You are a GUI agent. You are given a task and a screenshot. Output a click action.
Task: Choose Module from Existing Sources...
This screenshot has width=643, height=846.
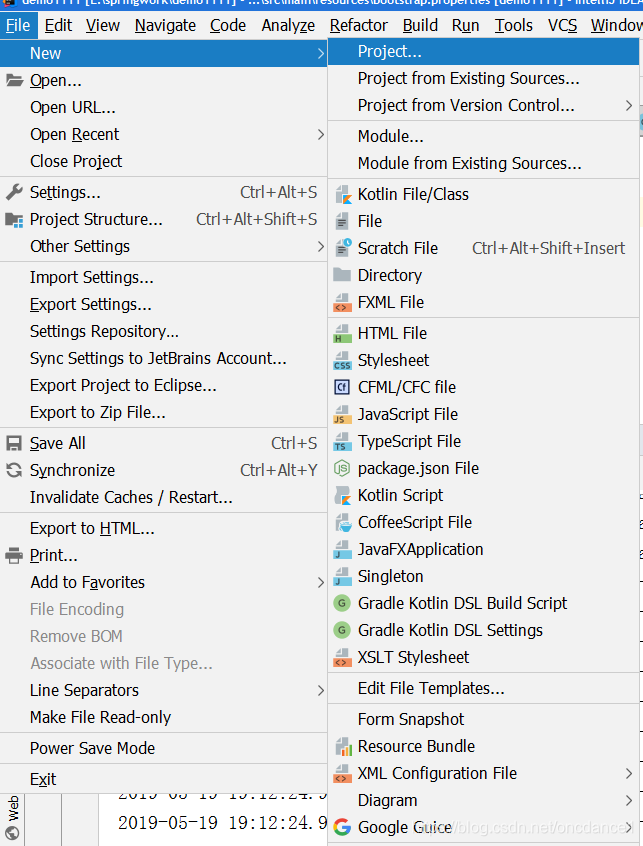pos(483,163)
